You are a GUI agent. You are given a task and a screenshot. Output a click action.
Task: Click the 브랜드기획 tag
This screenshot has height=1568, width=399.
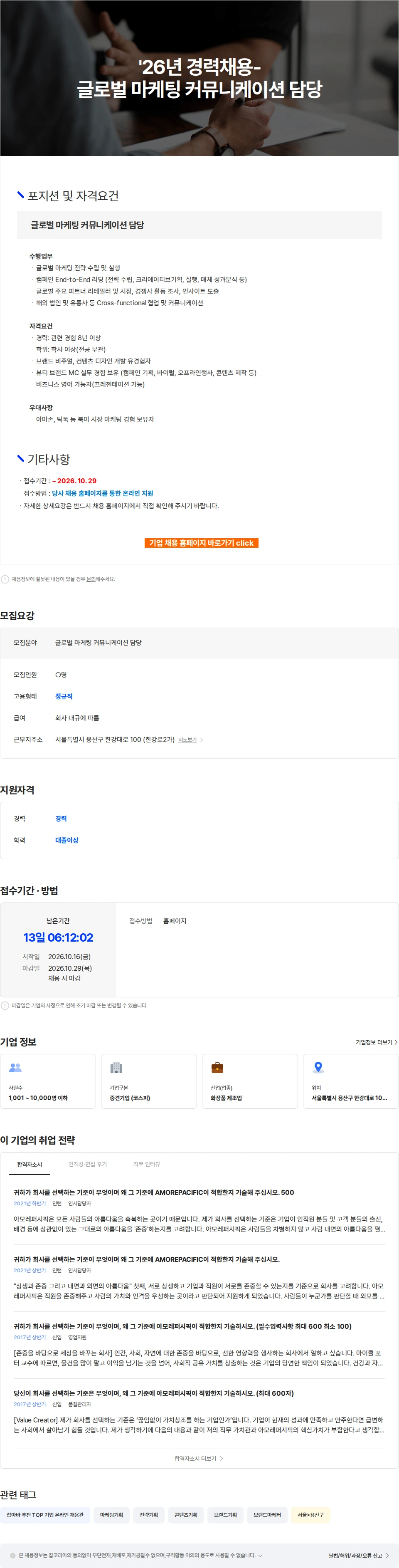coord(225,1514)
